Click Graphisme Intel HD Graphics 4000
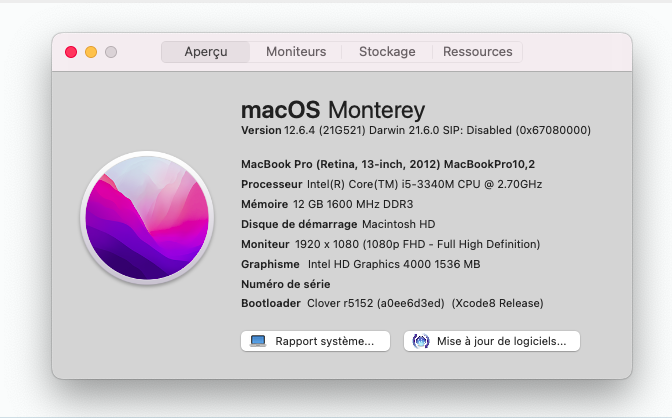The image size is (672, 418). point(360,264)
